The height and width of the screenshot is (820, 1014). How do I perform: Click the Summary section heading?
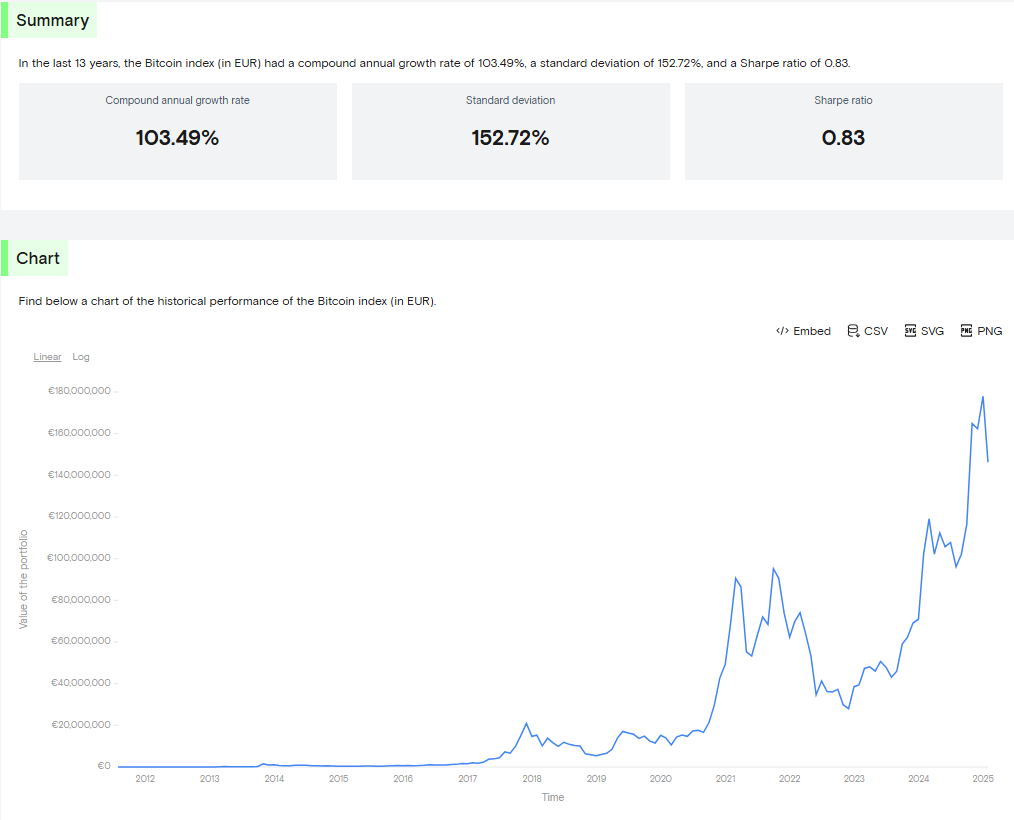coord(52,20)
